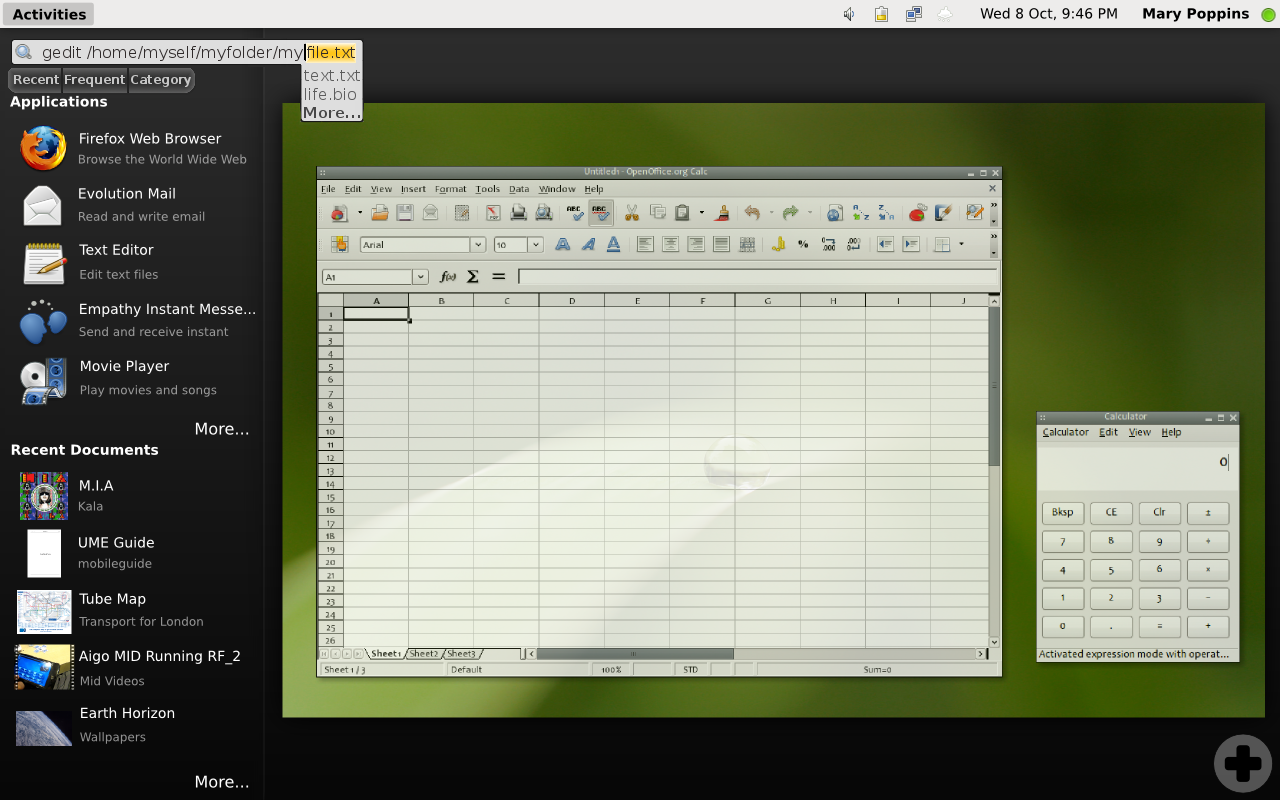This screenshot has width=1280, height=800.
Task: Click the Sum sigma icon
Action: pos(473,277)
